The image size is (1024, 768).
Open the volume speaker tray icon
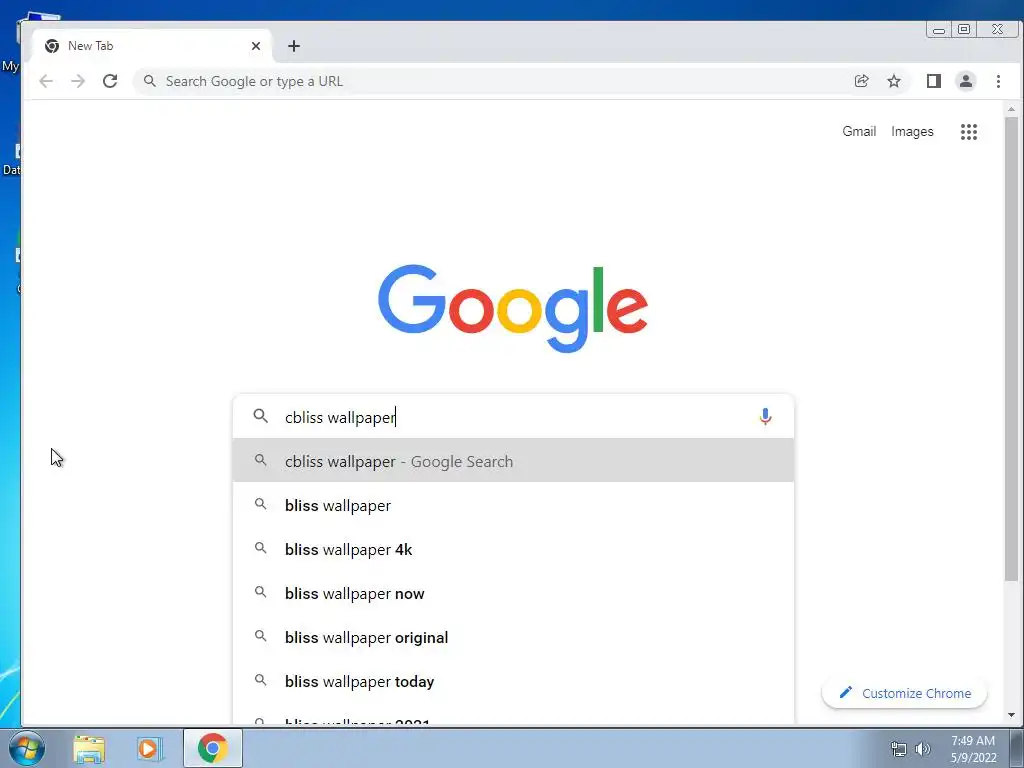coord(923,749)
